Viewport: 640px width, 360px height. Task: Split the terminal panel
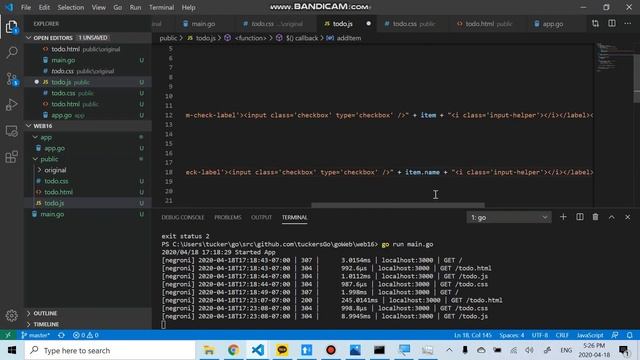click(x=580, y=217)
